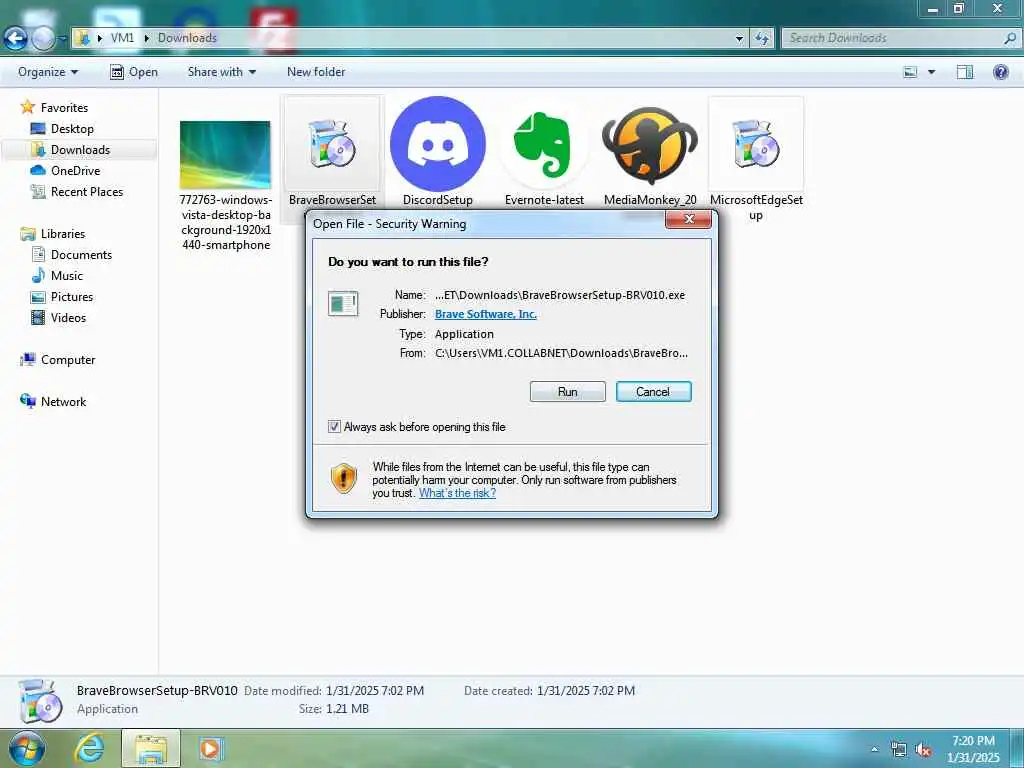Click the Cancel button
This screenshot has width=1024, height=768.
(x=653, y=392)
